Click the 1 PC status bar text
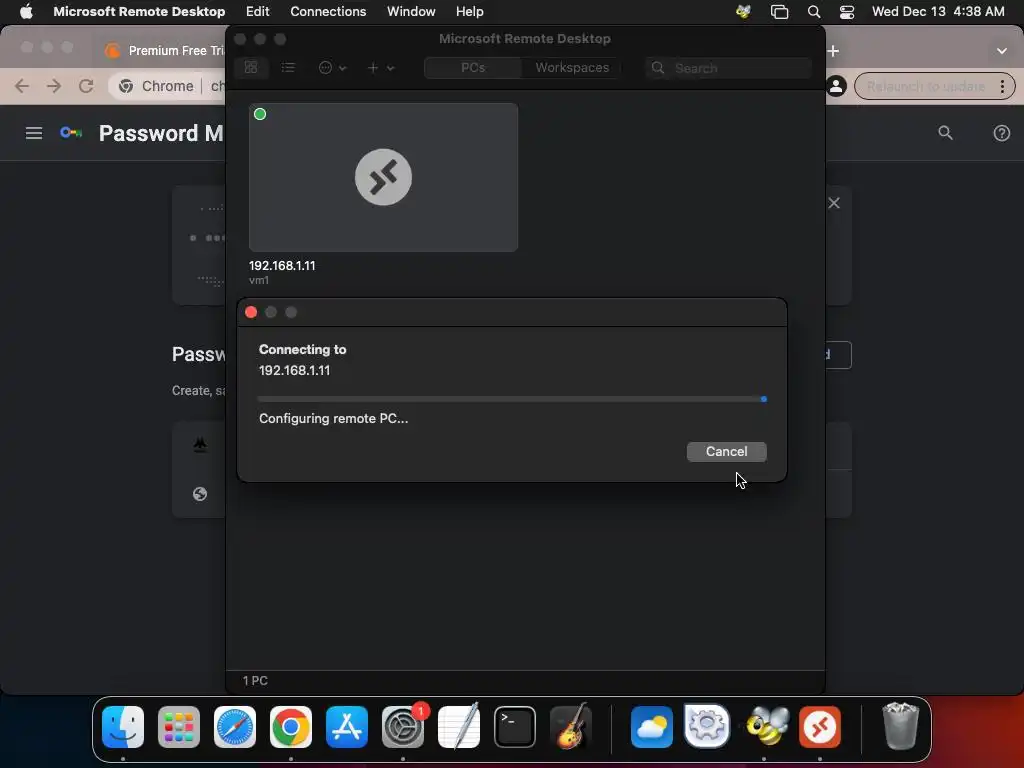 [x=255, y=680]
